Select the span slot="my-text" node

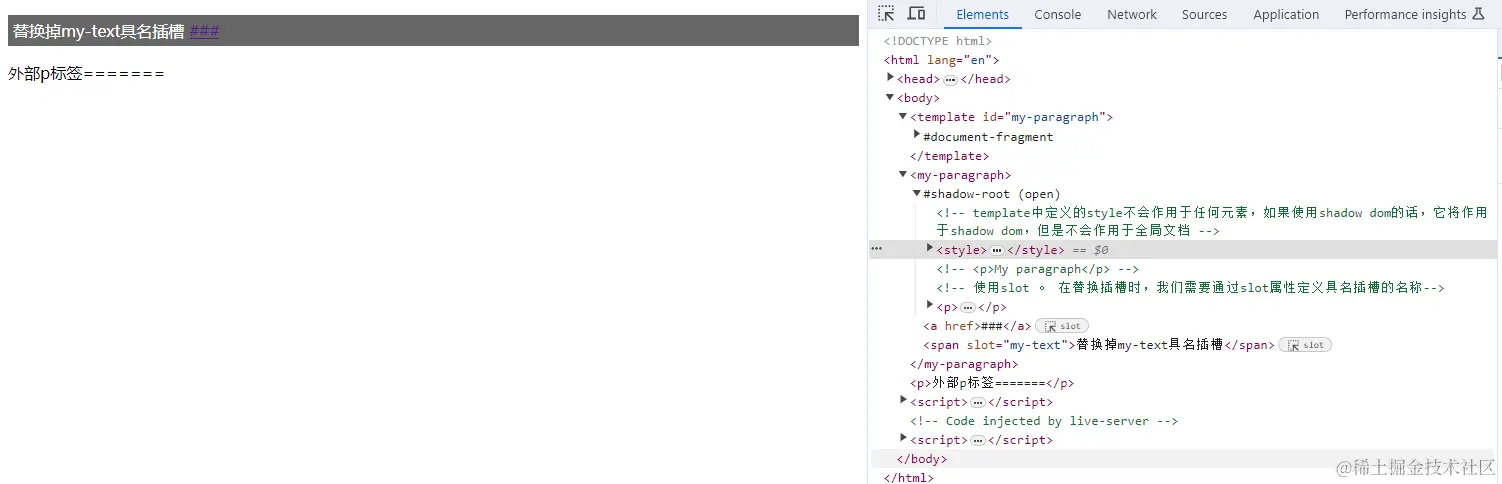[1099, 345]
